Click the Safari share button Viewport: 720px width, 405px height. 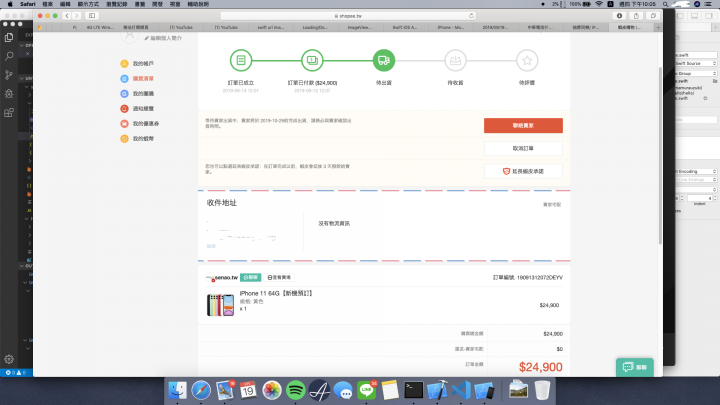click(636, 16)
